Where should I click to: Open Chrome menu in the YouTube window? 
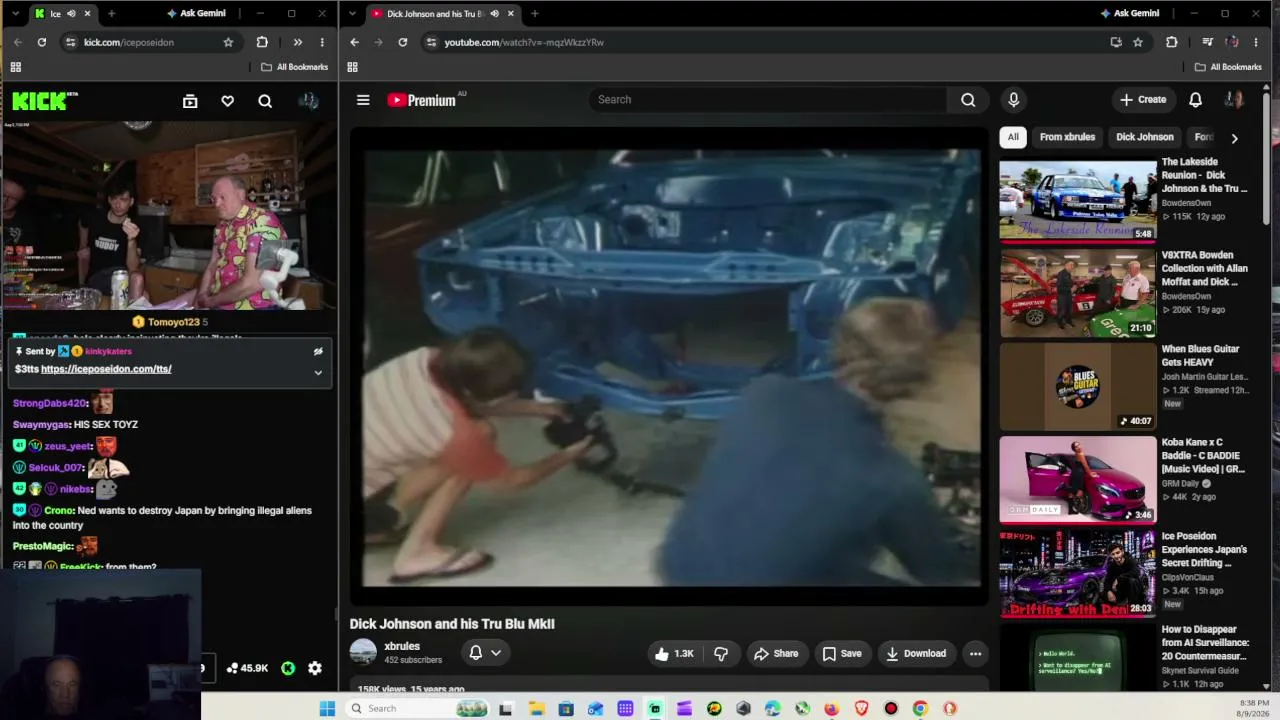tap(1256, 42)
